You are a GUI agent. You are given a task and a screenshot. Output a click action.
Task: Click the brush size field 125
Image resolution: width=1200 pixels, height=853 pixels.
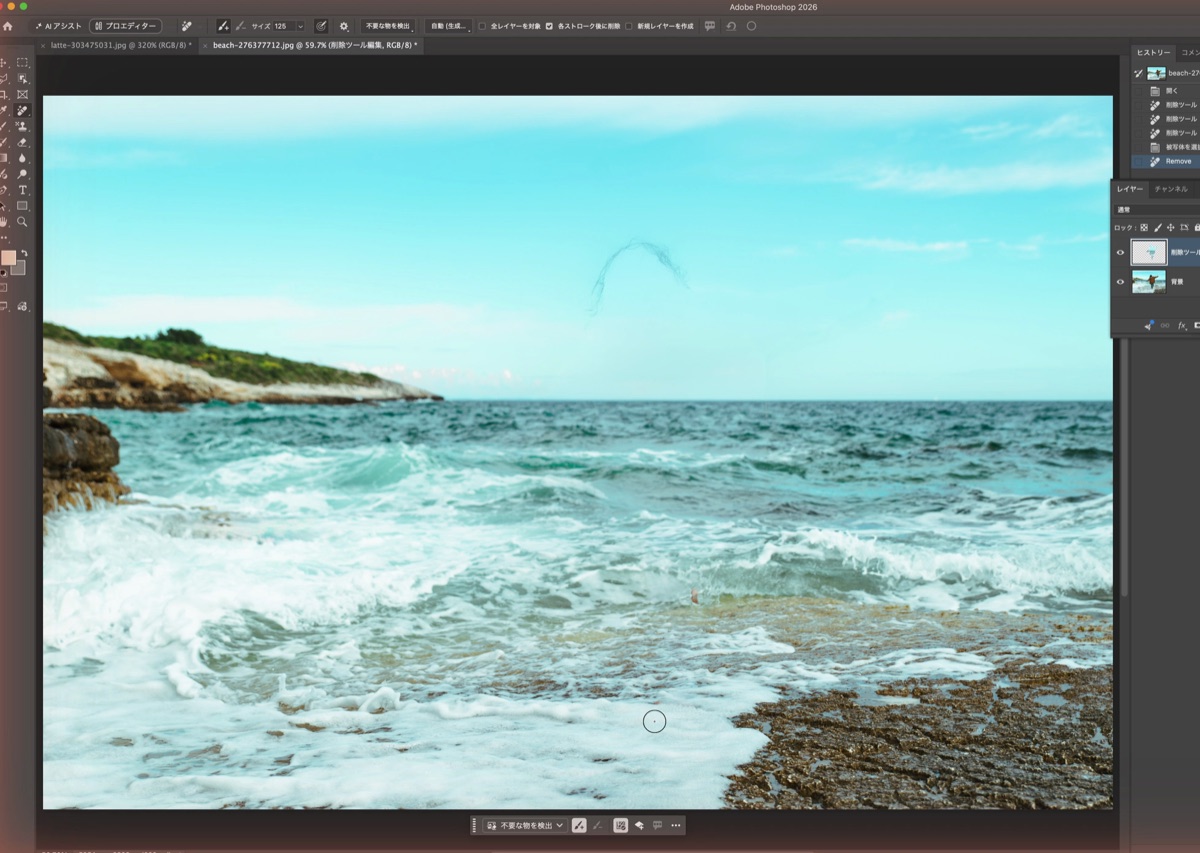283,26
